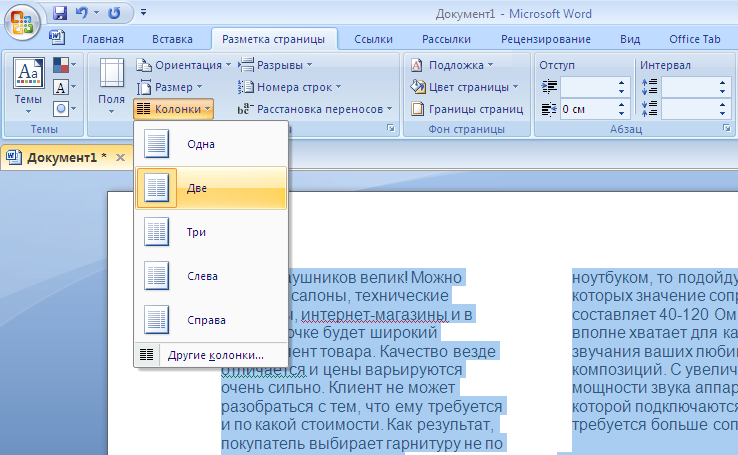Choose Слева left column layout
738x455 pixels.
(211, 276)
